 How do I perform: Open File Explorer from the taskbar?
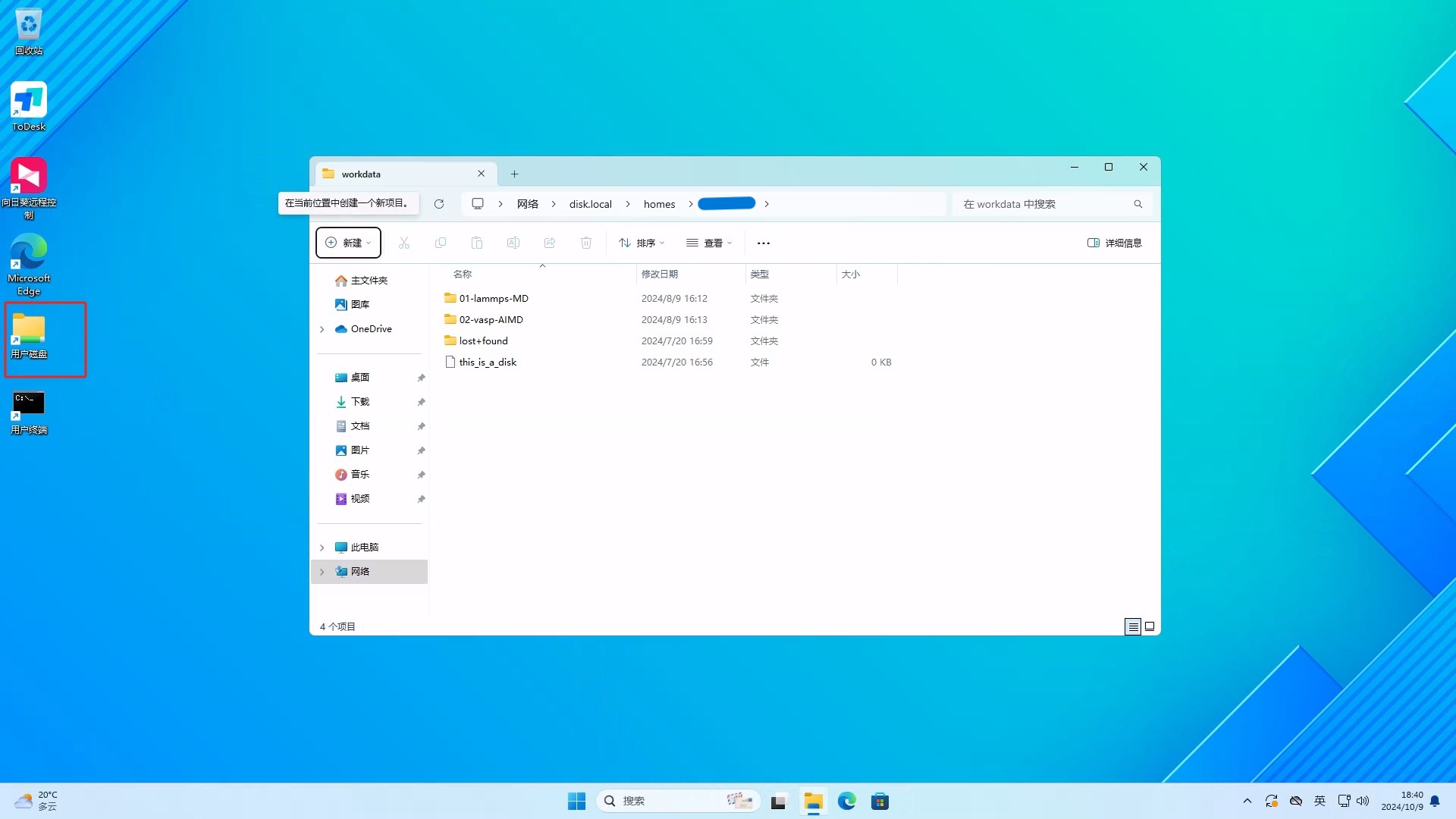pos(813,802)
